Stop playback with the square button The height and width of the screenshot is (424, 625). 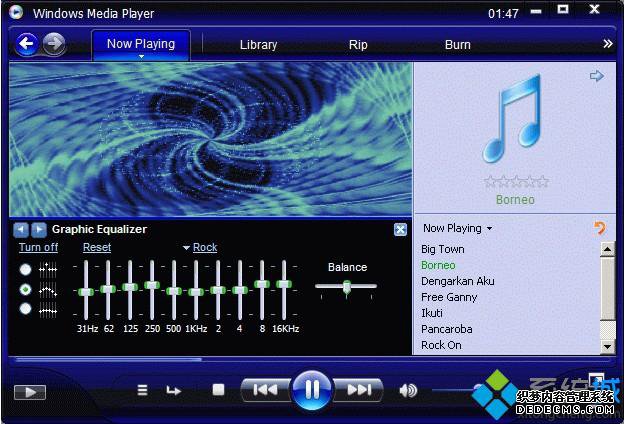pyautogui.click(x=218, y=390)
